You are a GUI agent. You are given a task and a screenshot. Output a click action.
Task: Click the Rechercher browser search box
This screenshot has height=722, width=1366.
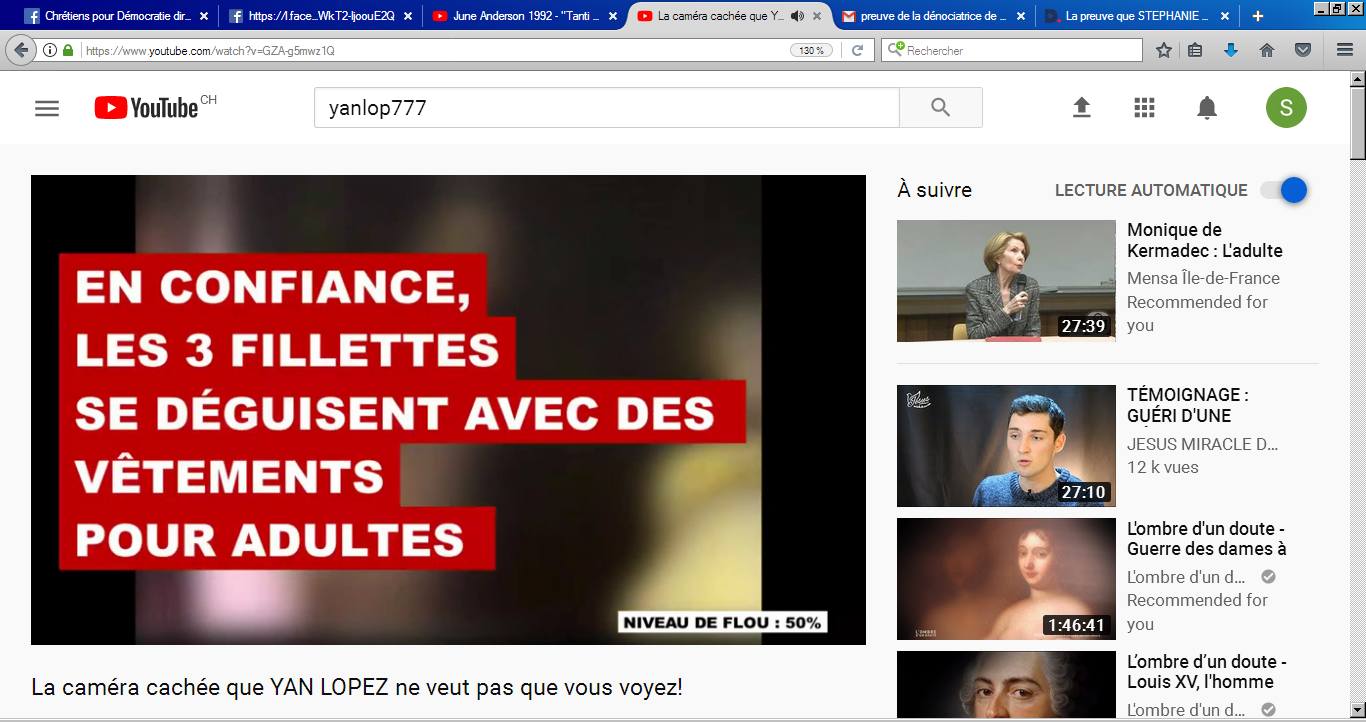click(x=1011, y=50)
